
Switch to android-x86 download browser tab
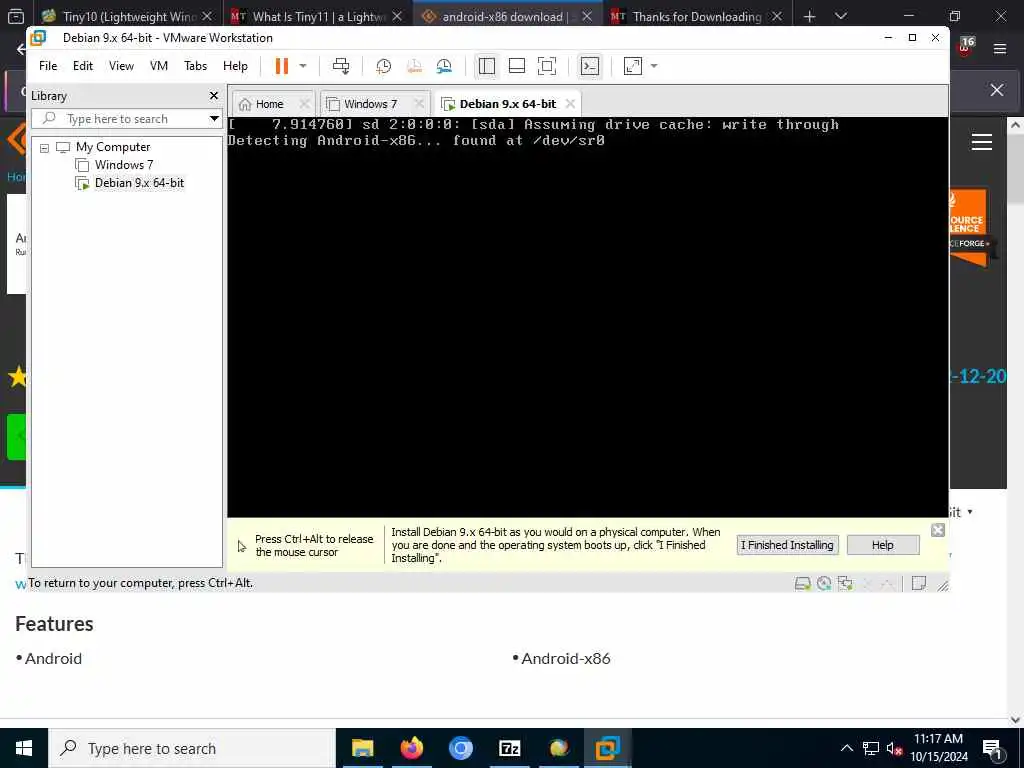(x=505, y=16)
